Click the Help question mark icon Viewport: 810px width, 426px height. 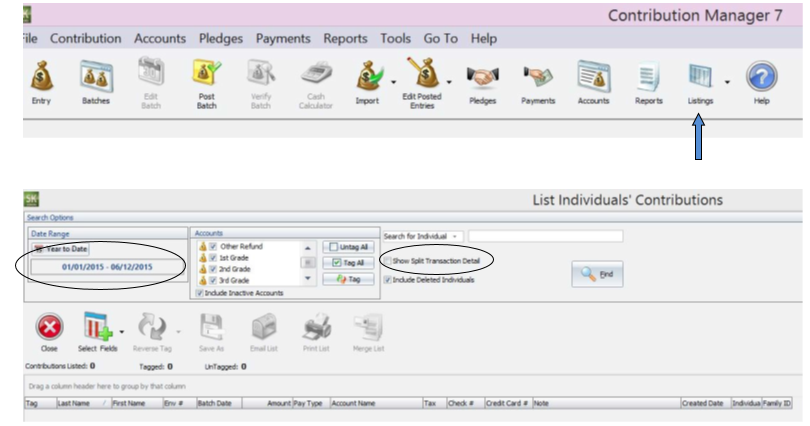click(x=761, y=76)
